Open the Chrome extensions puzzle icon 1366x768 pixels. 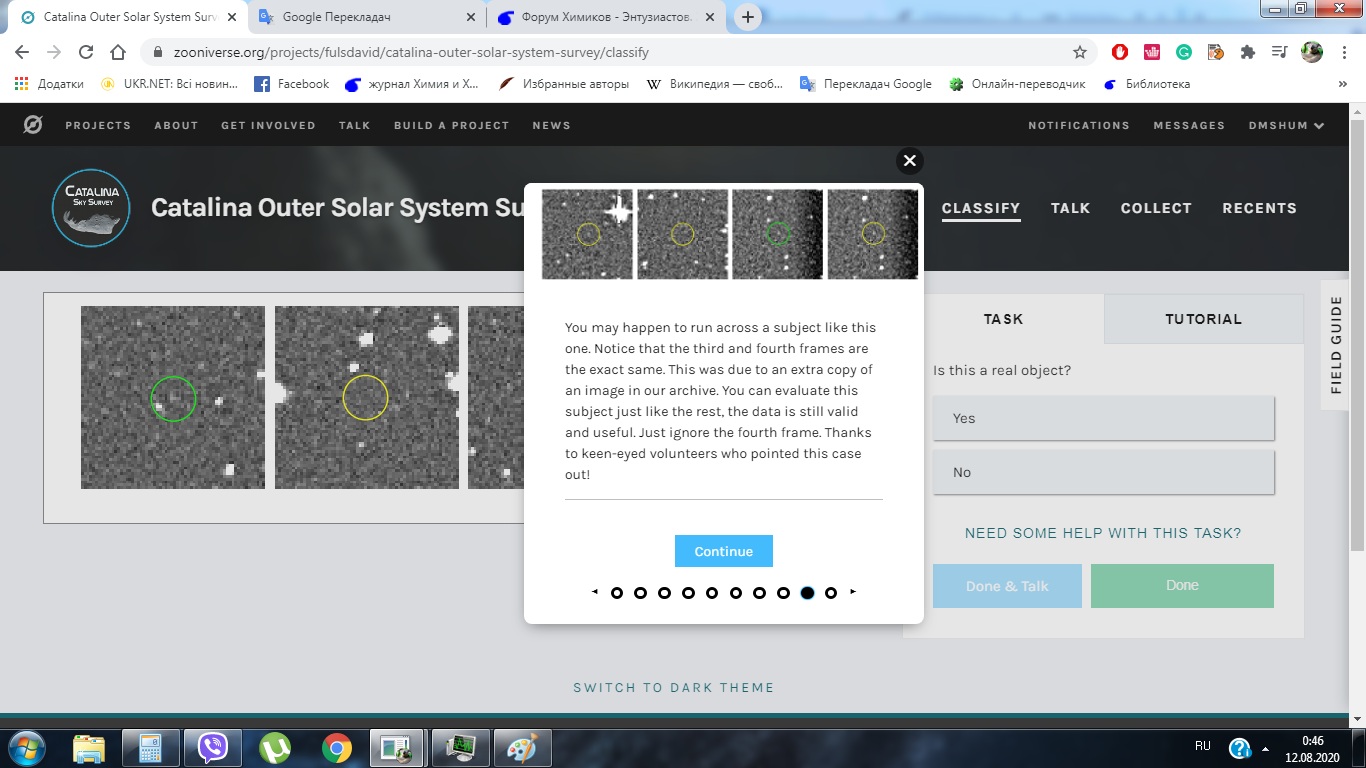click(x=1247, y=52)
